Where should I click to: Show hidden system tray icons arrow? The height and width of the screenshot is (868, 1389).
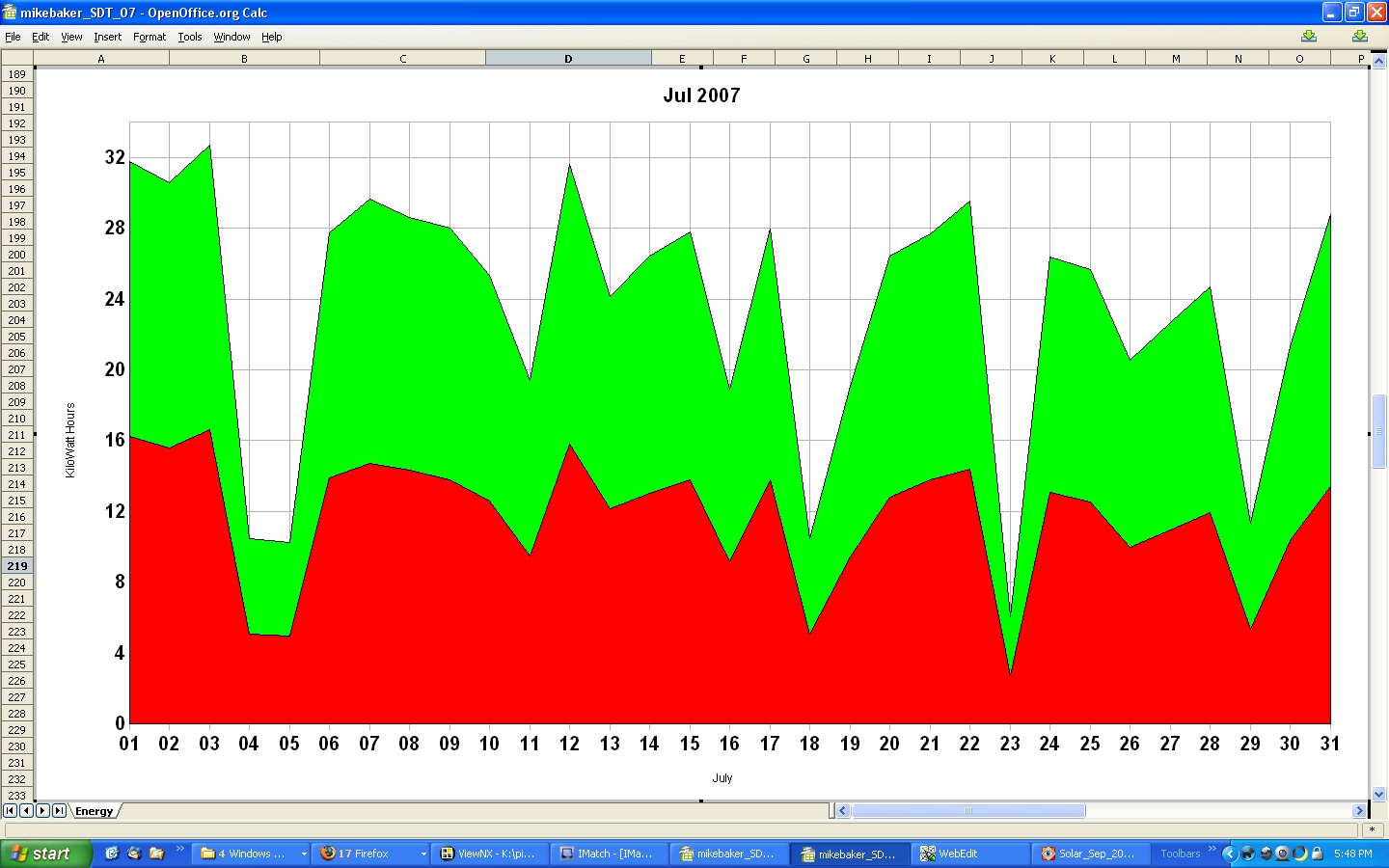1229,854
